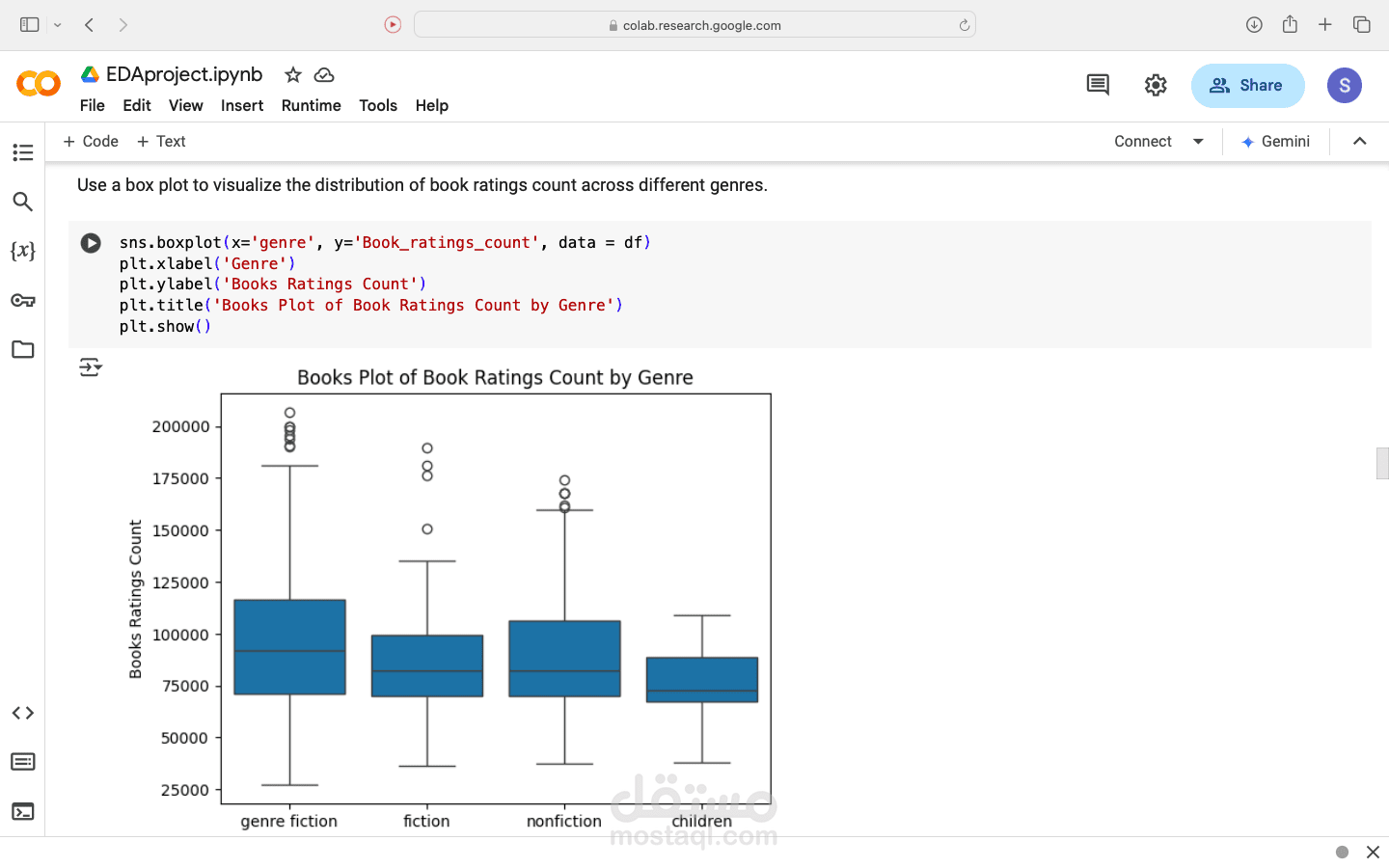This screenshot has height=868, width=1389.
Task: Add a new Code cell
Action: pos(91,142)
